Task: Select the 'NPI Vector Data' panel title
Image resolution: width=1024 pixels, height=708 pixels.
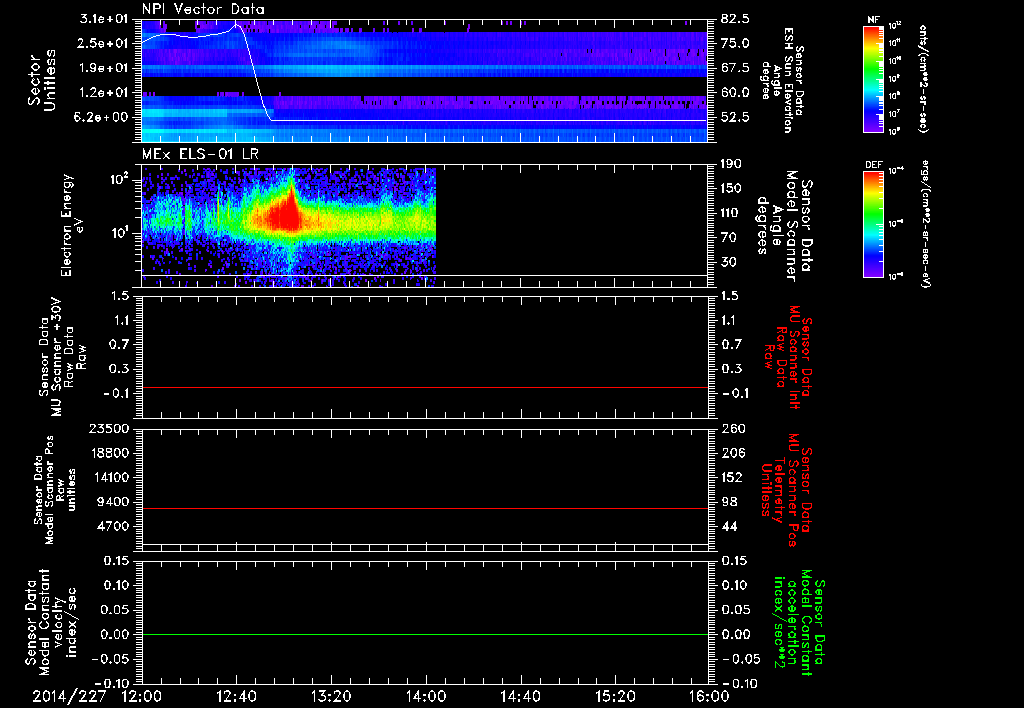Action: tap(203, 9)
